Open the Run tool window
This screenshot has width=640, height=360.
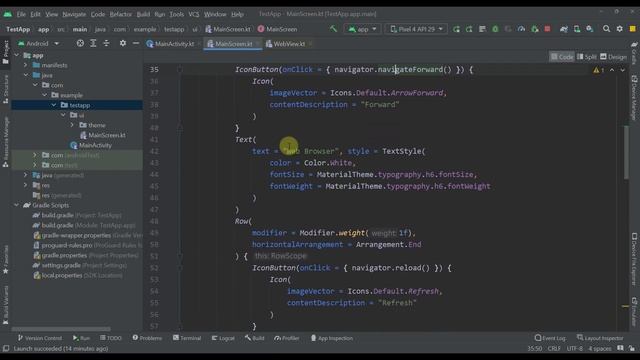[x=81, y=338]
